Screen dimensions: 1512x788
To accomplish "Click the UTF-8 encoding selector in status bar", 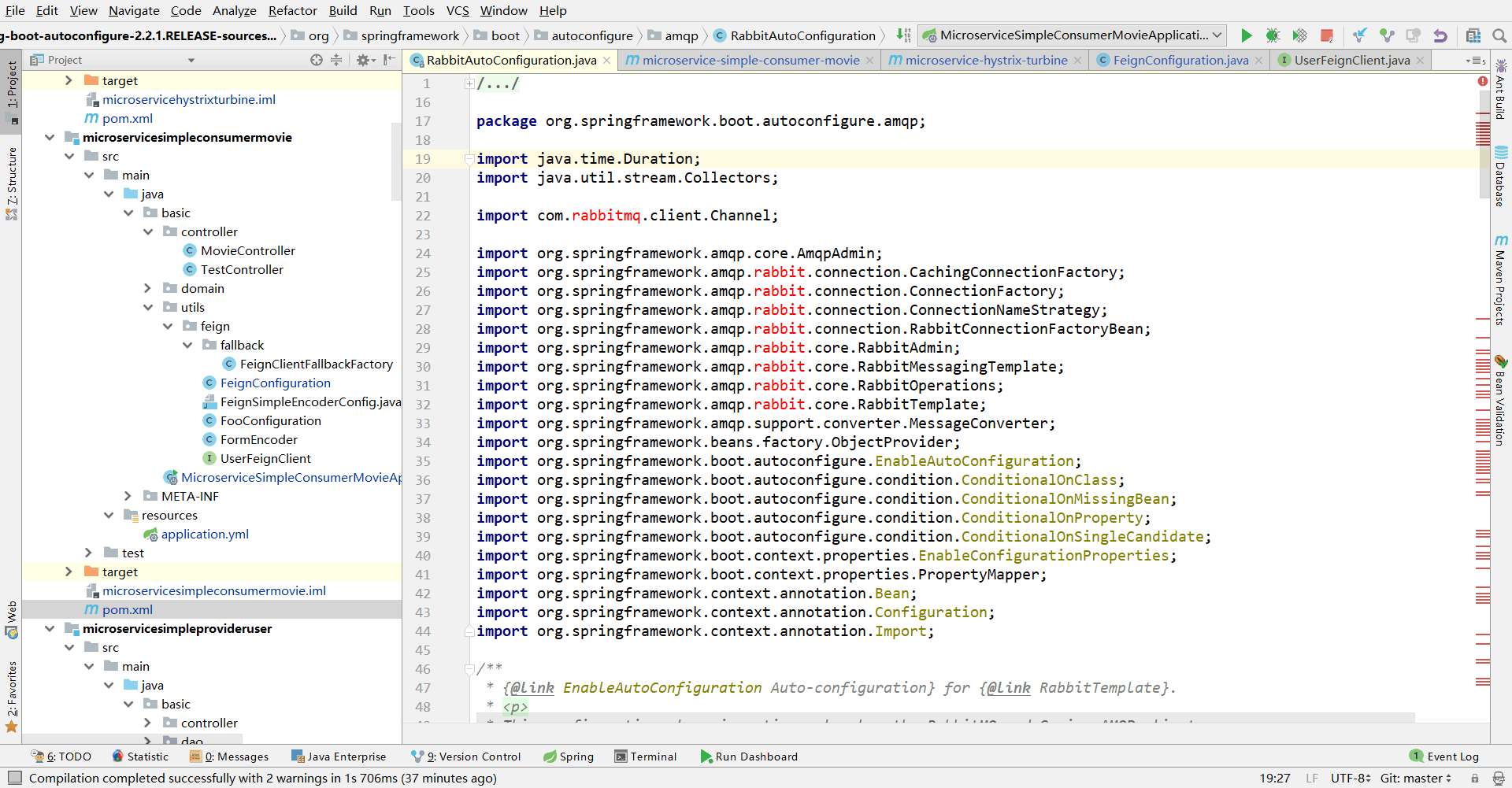I will click(x=1351, y=778).
